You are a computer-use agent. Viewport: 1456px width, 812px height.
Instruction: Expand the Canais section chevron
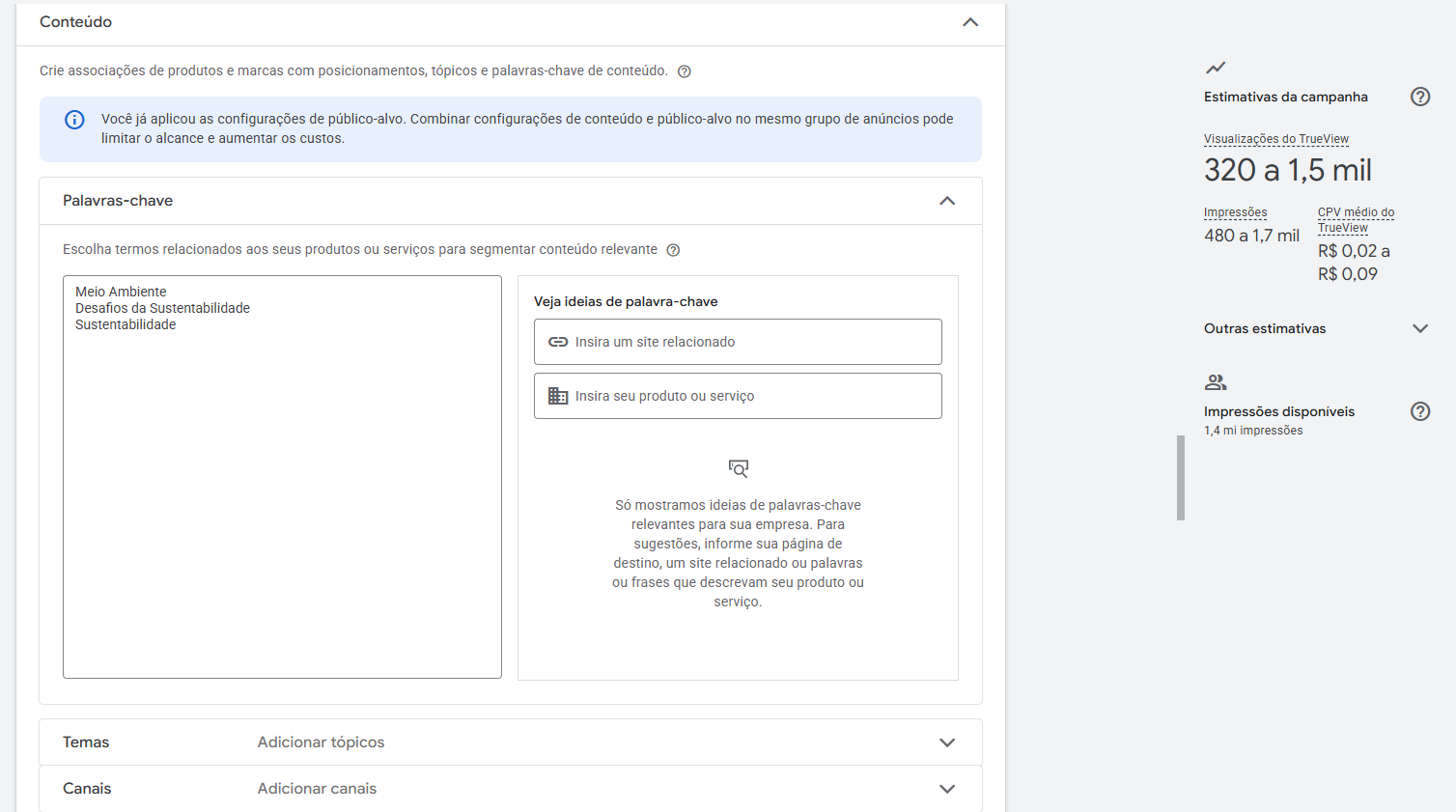point(947,789)
